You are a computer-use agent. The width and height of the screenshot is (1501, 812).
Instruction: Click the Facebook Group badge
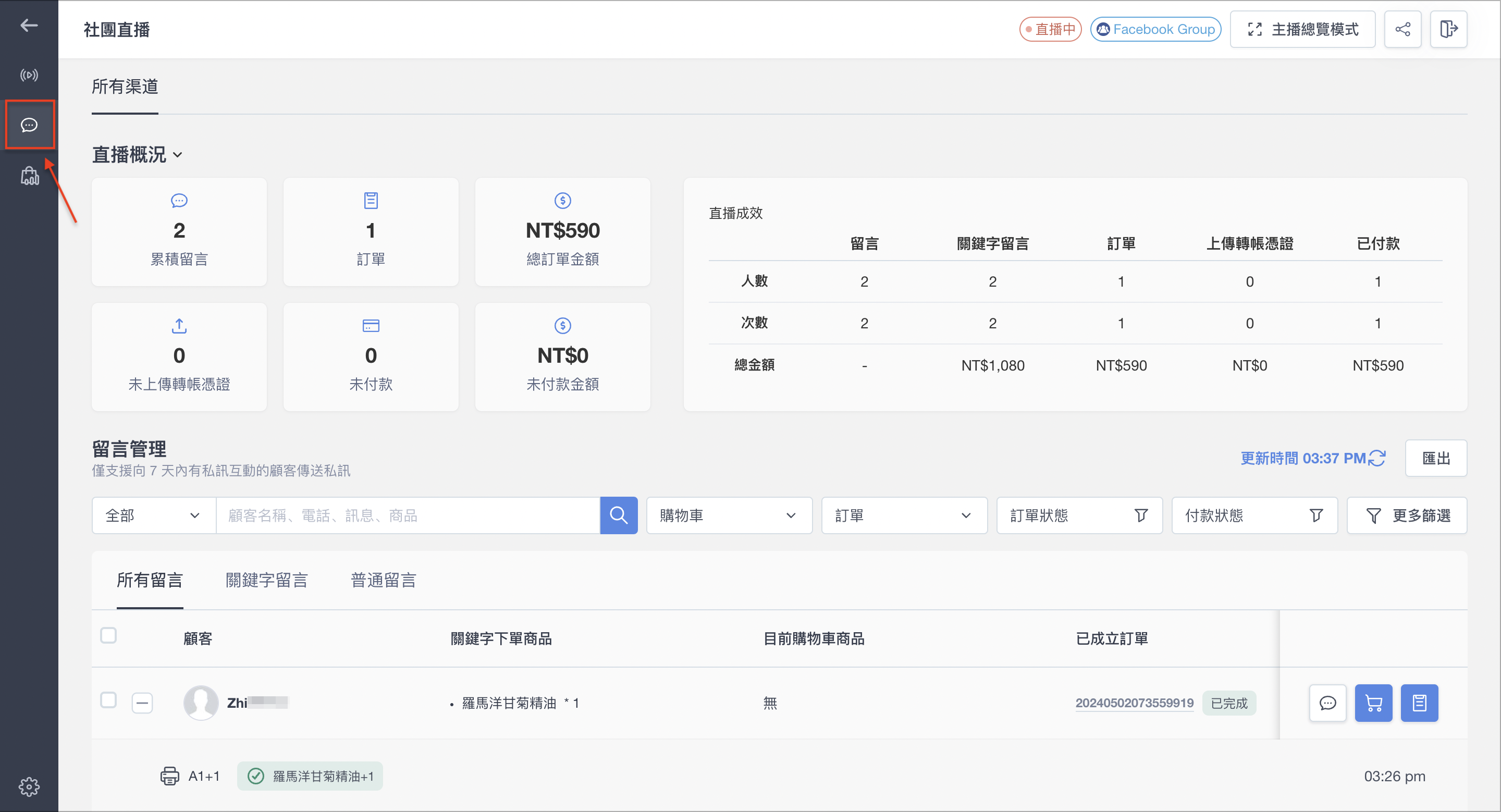tap(1155, 29)
